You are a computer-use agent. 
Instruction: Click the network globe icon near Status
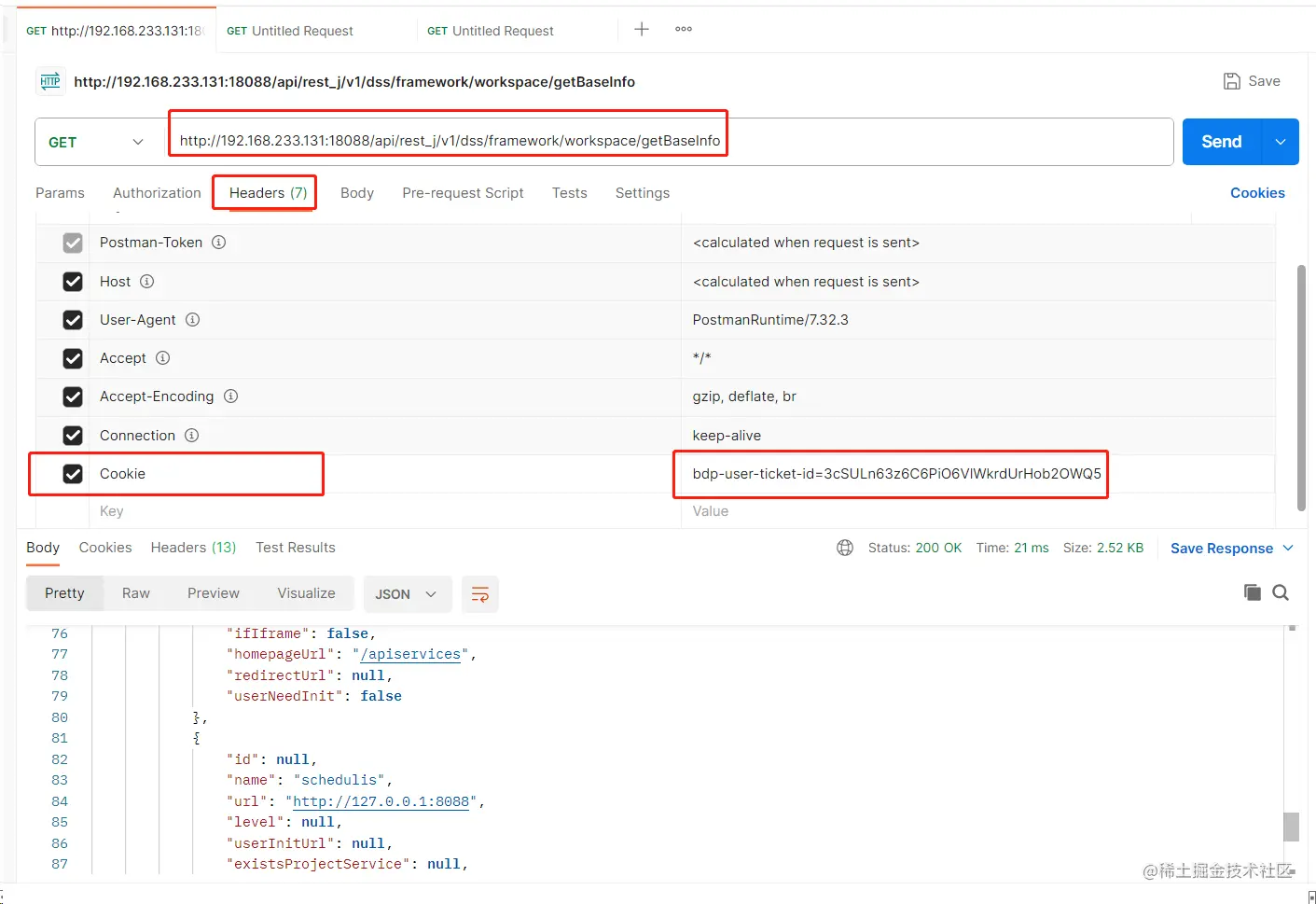(x=845, y=548)
